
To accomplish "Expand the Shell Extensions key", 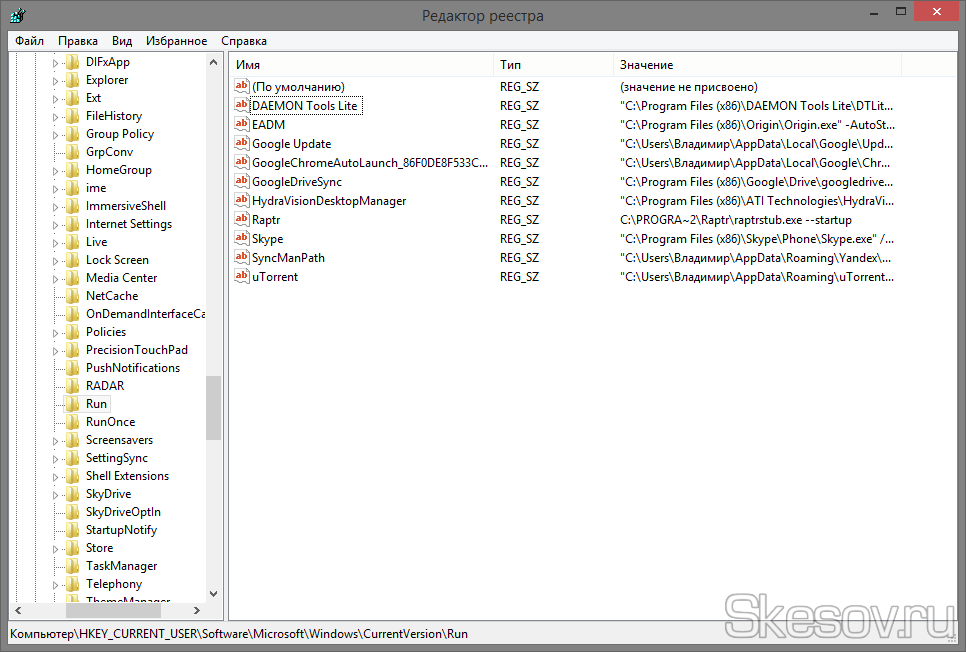I will (x=56, y=476).
